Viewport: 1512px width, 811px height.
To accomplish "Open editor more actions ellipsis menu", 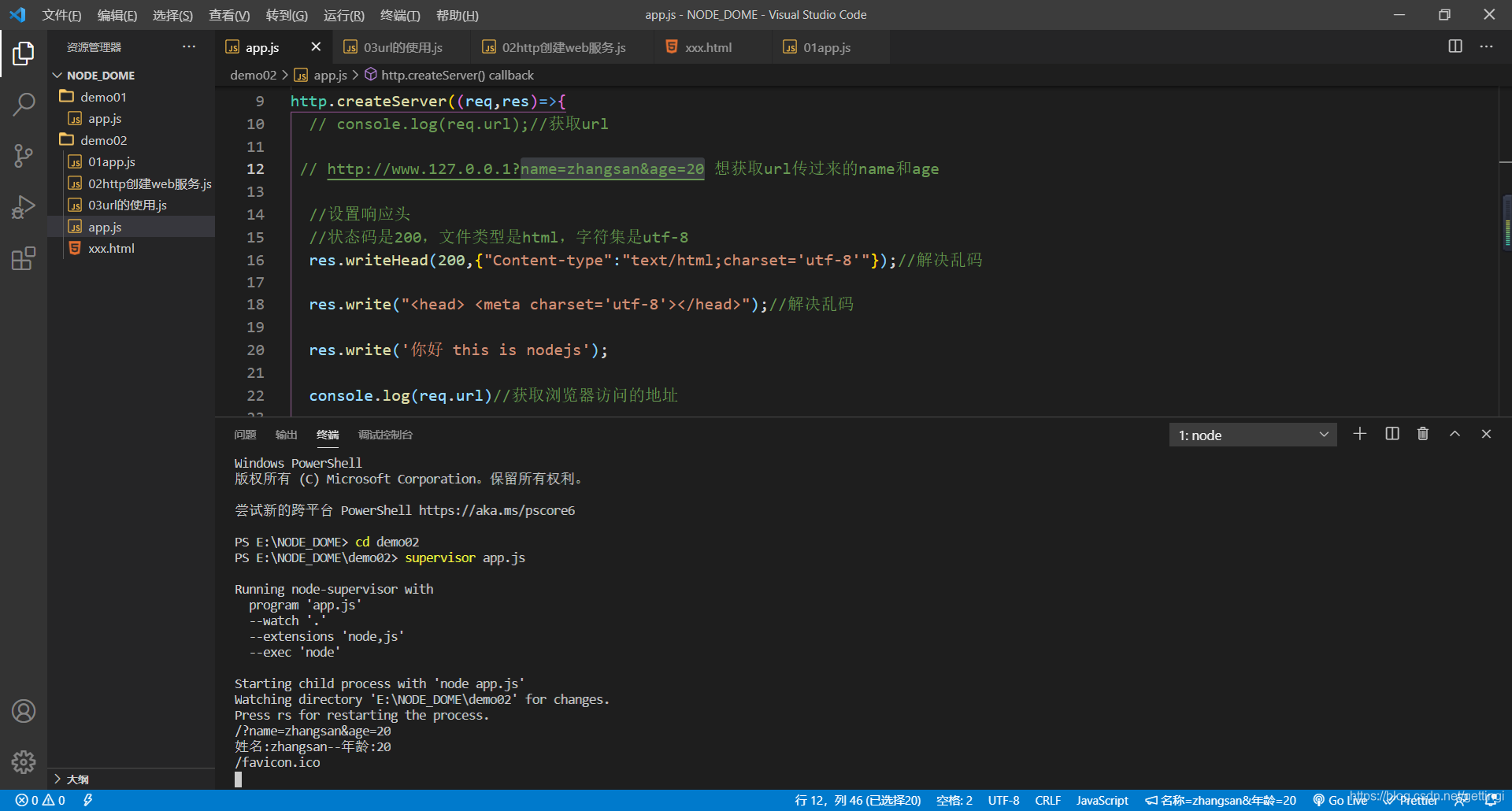I will click(x=1486, y=46).
